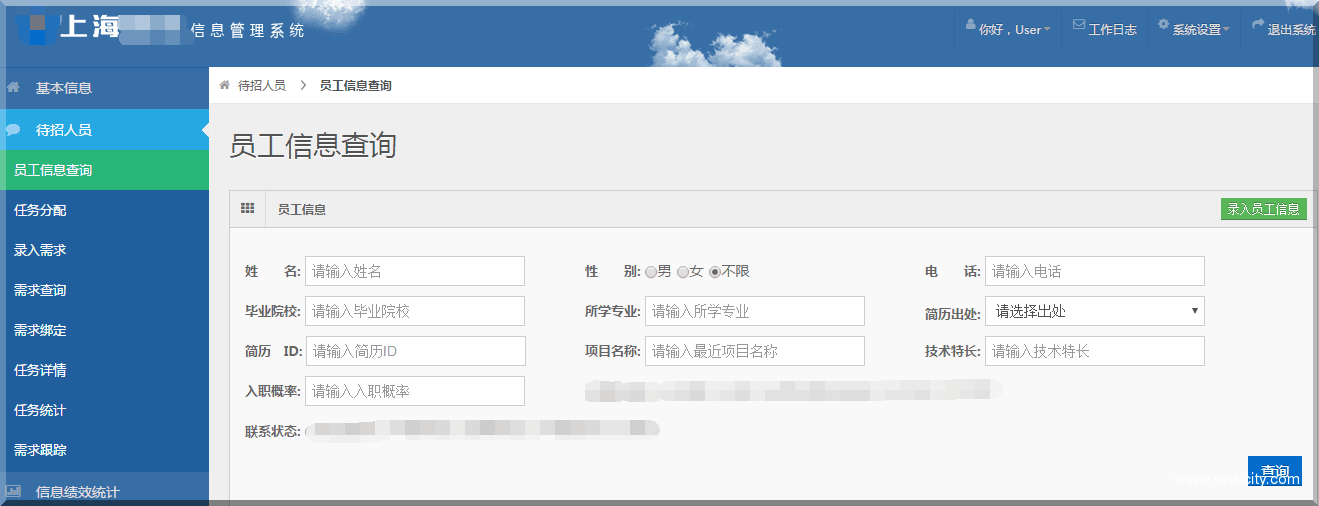Click the 请输入电话 phone field
This screenshot has height=506, width=1319.
(1095, 271)
